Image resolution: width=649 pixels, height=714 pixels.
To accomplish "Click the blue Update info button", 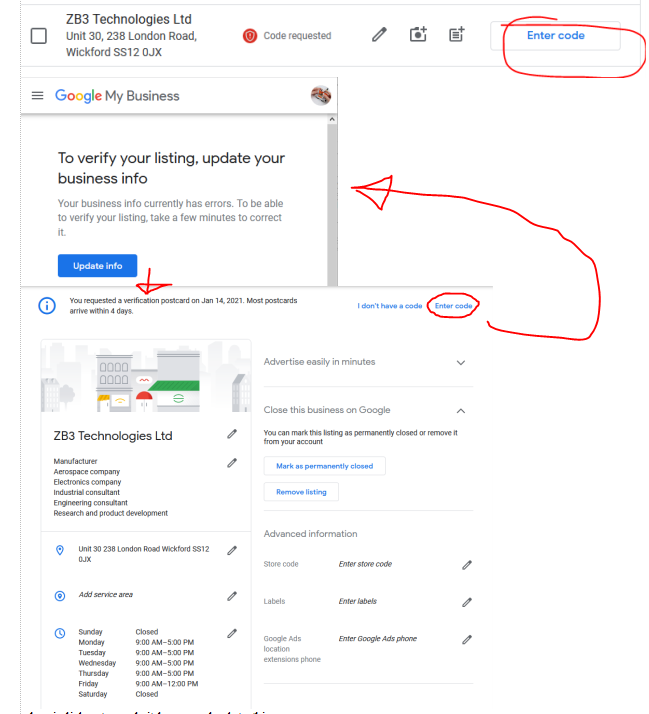I will (97, 265).
